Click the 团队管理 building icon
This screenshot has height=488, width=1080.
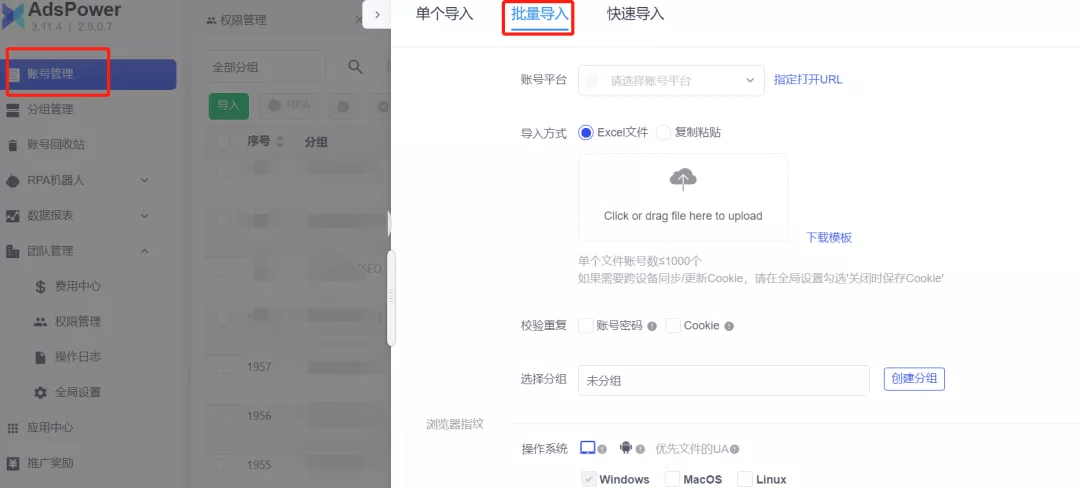[12, 251]
